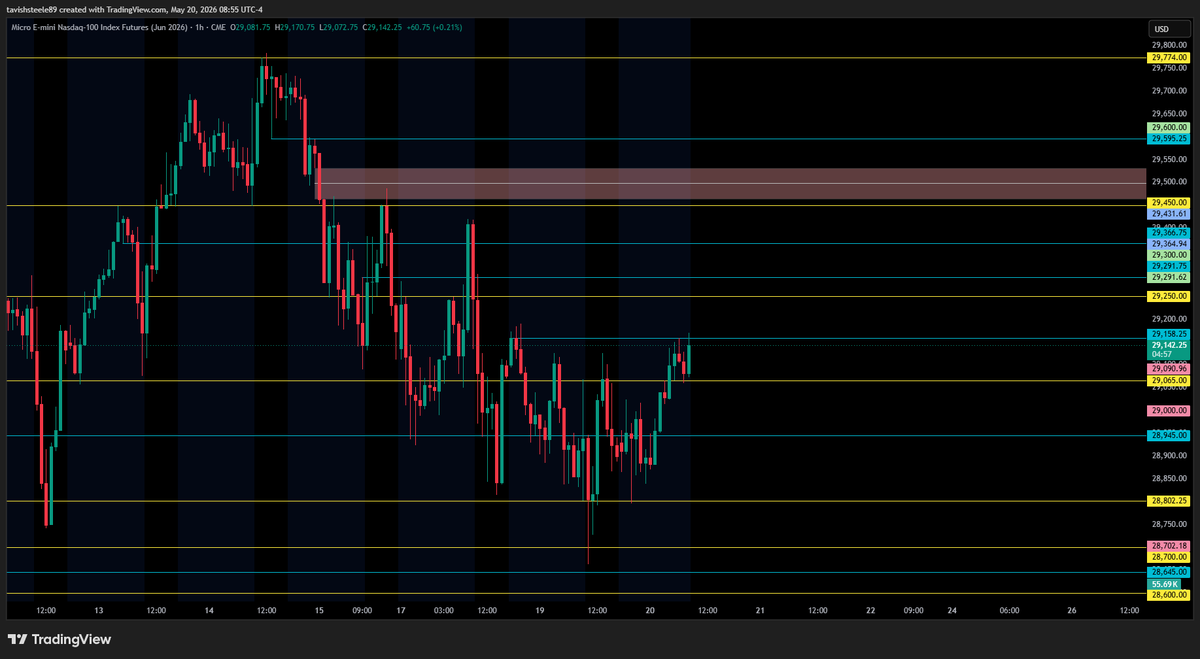
Task: Click the cyan 29,366.75 price label
Action: [x=1169, y=233]
